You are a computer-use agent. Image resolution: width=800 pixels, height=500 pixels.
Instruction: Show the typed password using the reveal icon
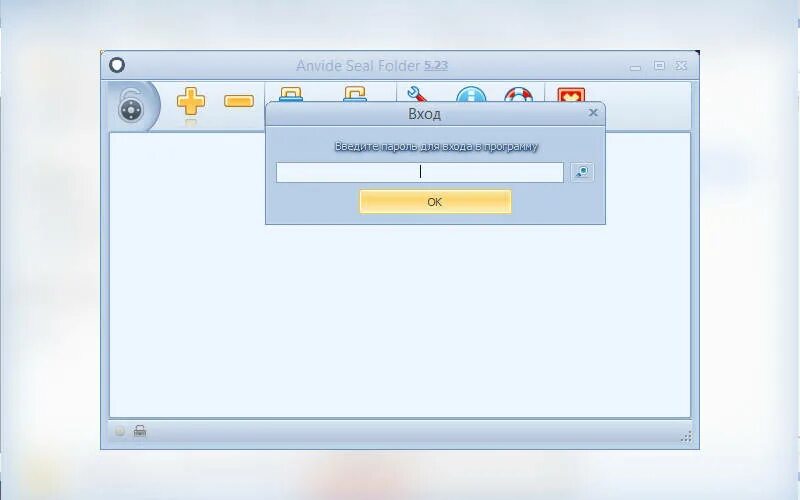[x=582, y=172]
